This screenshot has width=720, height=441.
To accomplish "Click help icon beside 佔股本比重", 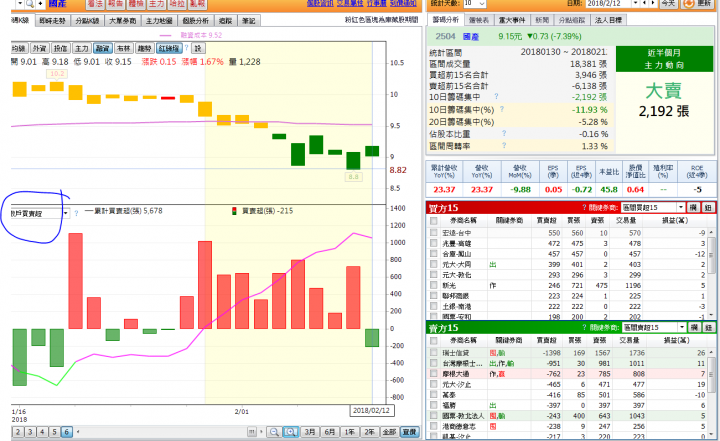I will click(504, 133).
